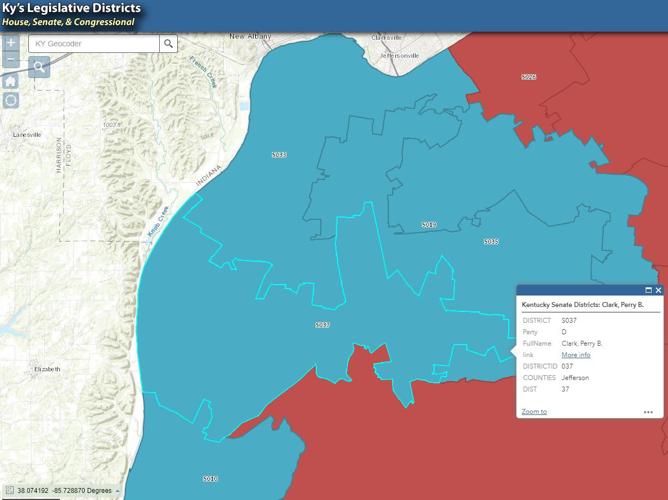Click the highlighted S037 district label

tap(322, 325)
